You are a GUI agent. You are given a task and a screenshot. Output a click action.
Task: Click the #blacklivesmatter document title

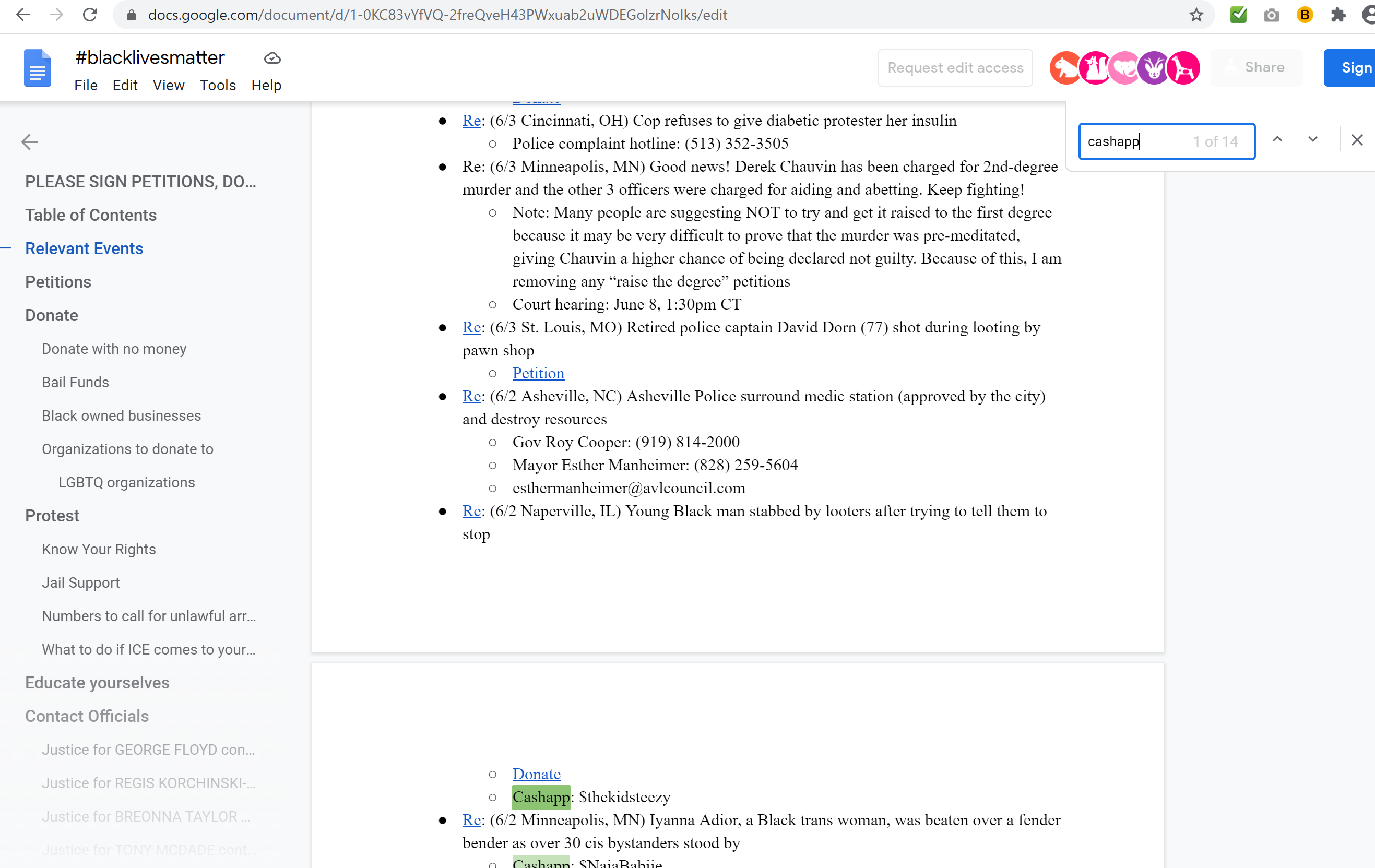[150, 57]
